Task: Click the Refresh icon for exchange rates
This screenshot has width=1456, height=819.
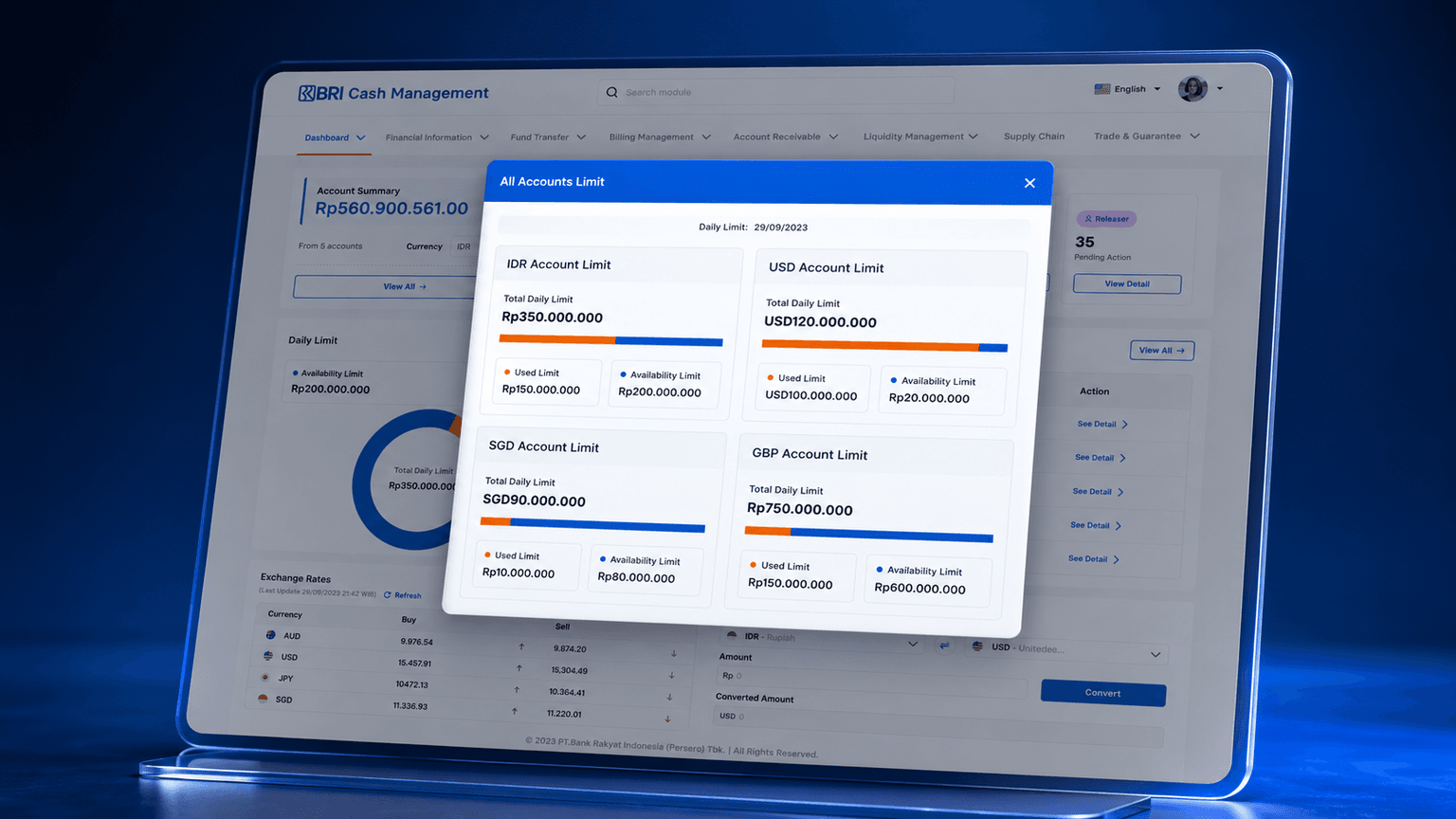Action: 387,595
